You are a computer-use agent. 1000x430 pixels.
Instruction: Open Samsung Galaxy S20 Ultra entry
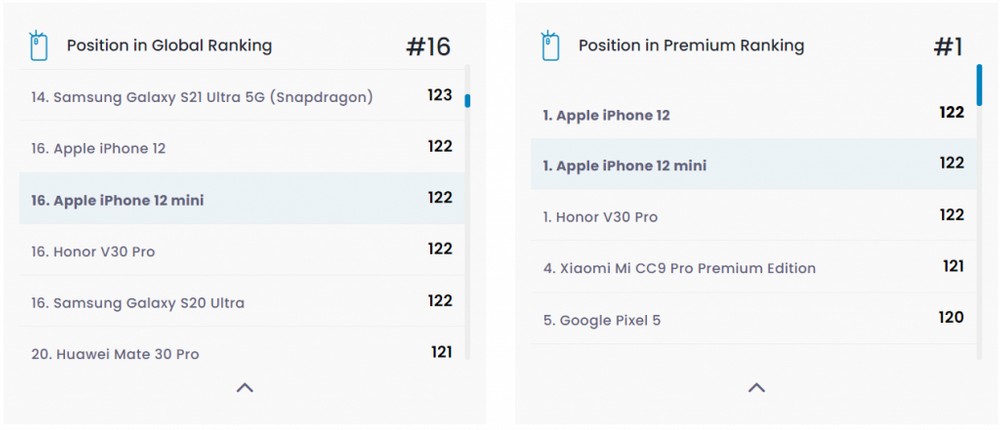point(242,302)
